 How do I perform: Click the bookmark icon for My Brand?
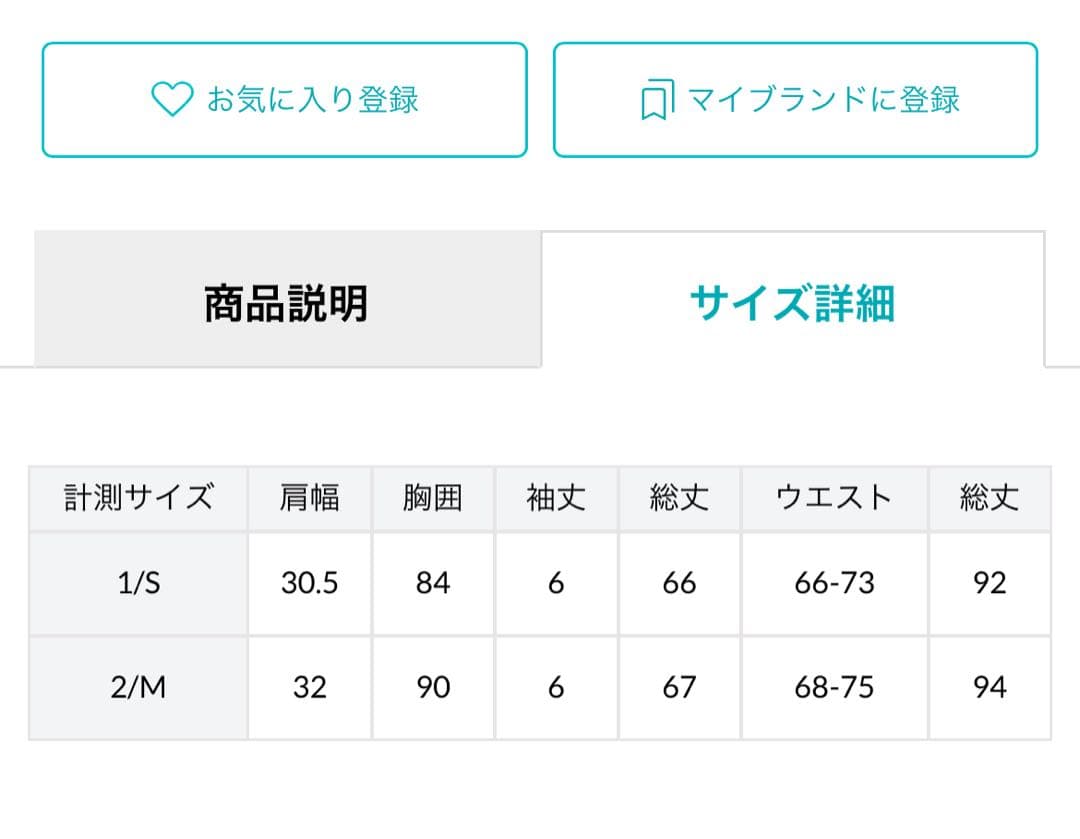[x=654, y=101]
